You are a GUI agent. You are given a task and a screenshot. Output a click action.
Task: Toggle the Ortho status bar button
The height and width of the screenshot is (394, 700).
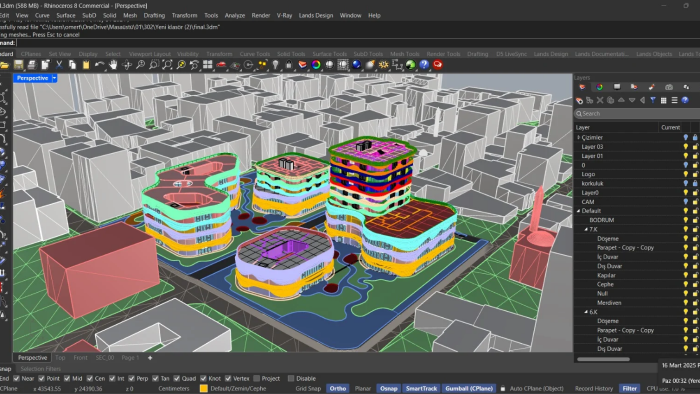[x=338, y=389]
